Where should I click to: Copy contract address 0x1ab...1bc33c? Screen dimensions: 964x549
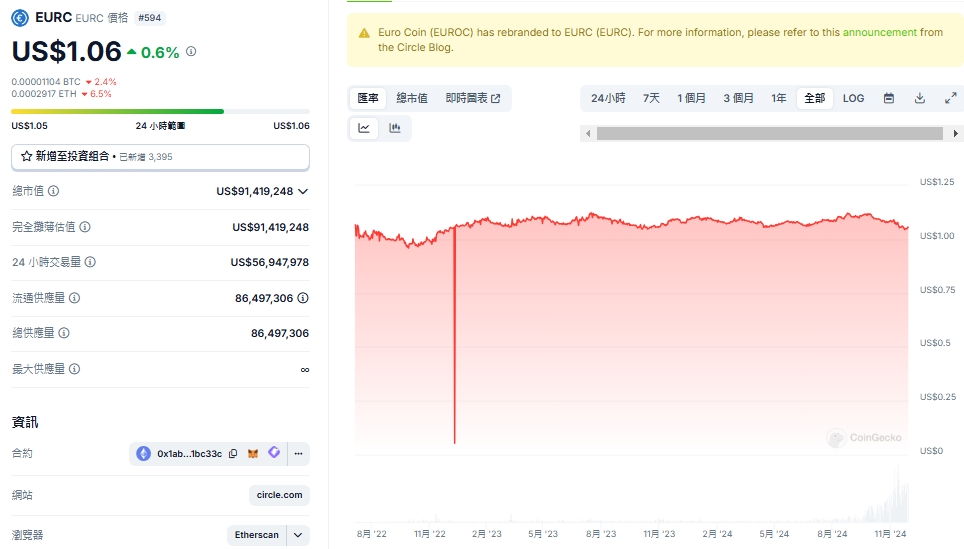point(233,454)
